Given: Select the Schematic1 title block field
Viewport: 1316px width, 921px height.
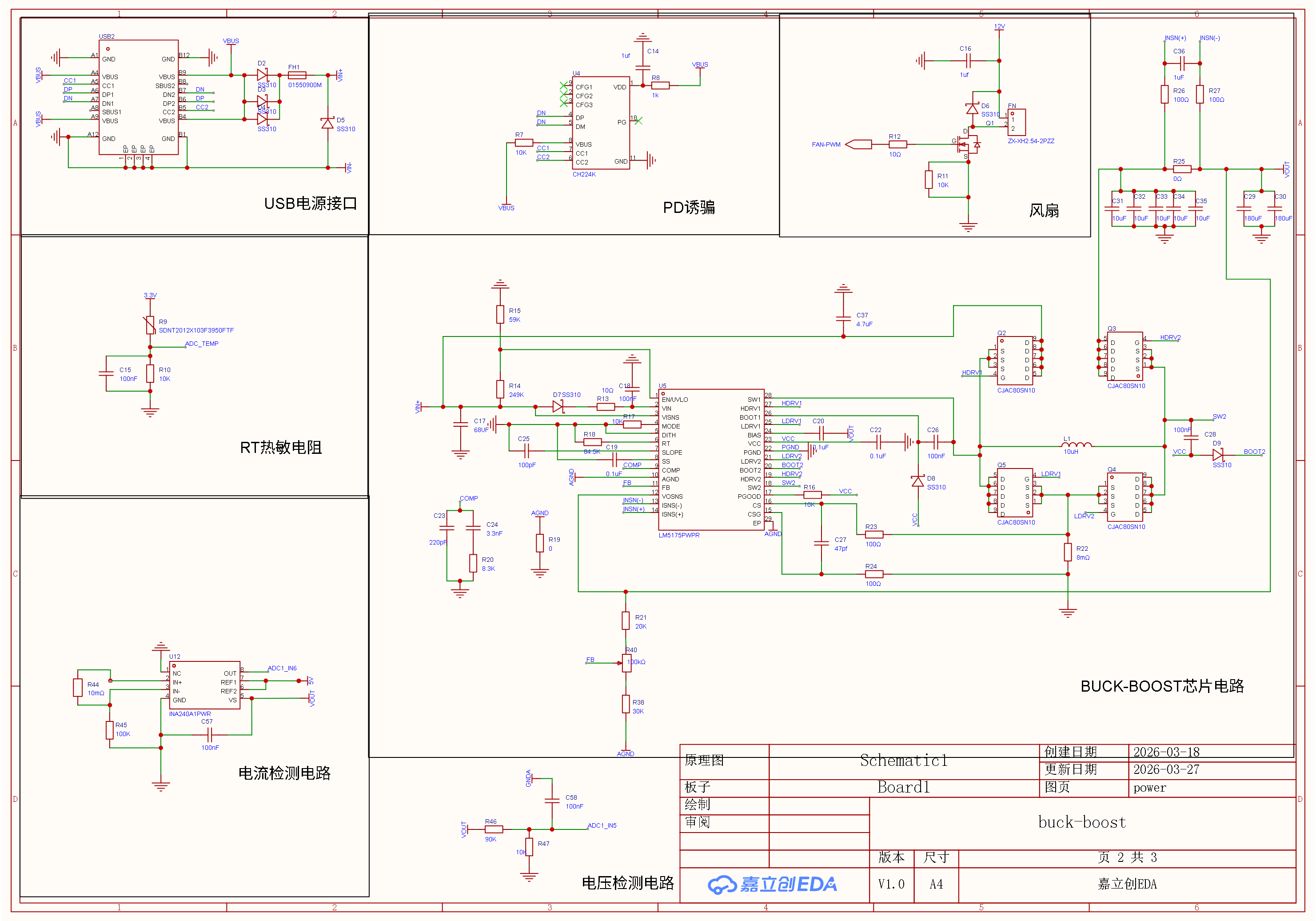Looking at the screenshot, I should (x=903, y=761).
